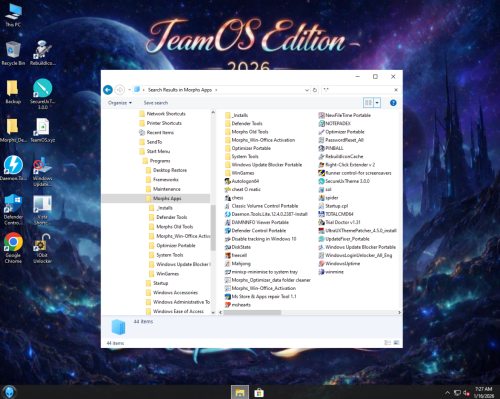Select the Recycle Bin desktop icon
Viewport: 500px width, 399px height.
13,53
